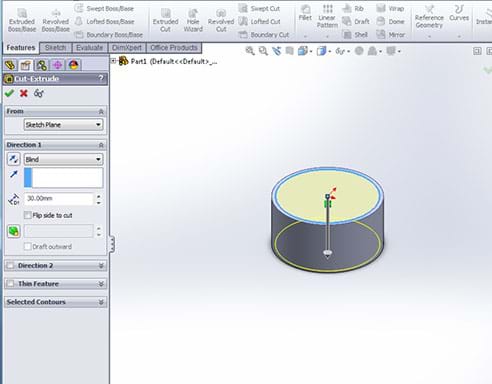Click the extrude depth handle arrow
The height and width of the screenshot is (384, 492).
pyautogui.click(x=328, y=254)
